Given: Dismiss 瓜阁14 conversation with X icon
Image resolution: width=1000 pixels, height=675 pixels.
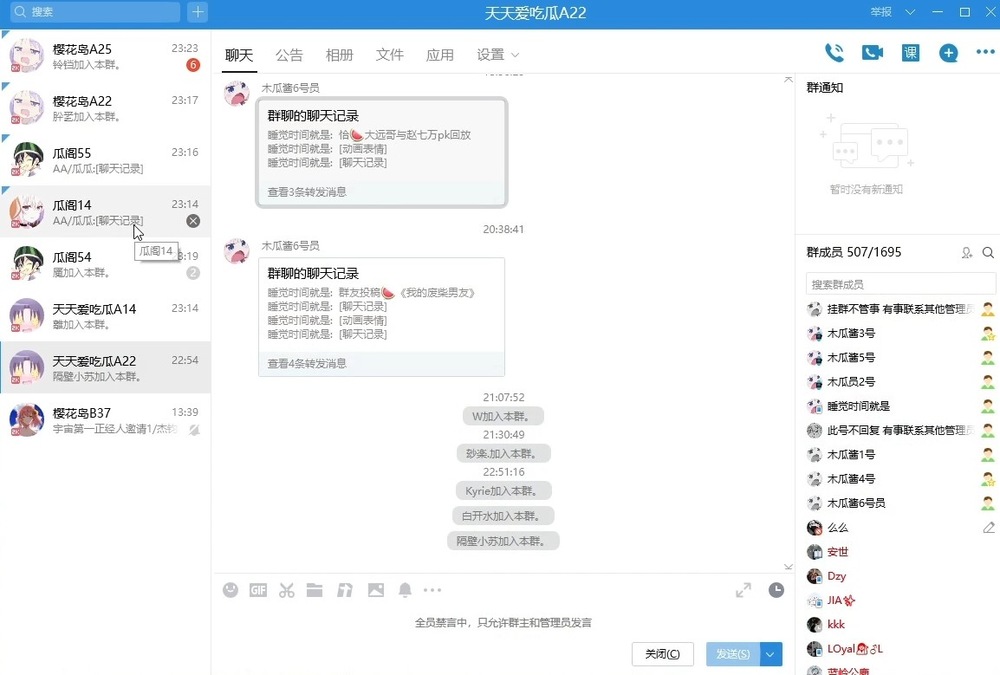Looking at the screenshot, I should pos(193,221).
